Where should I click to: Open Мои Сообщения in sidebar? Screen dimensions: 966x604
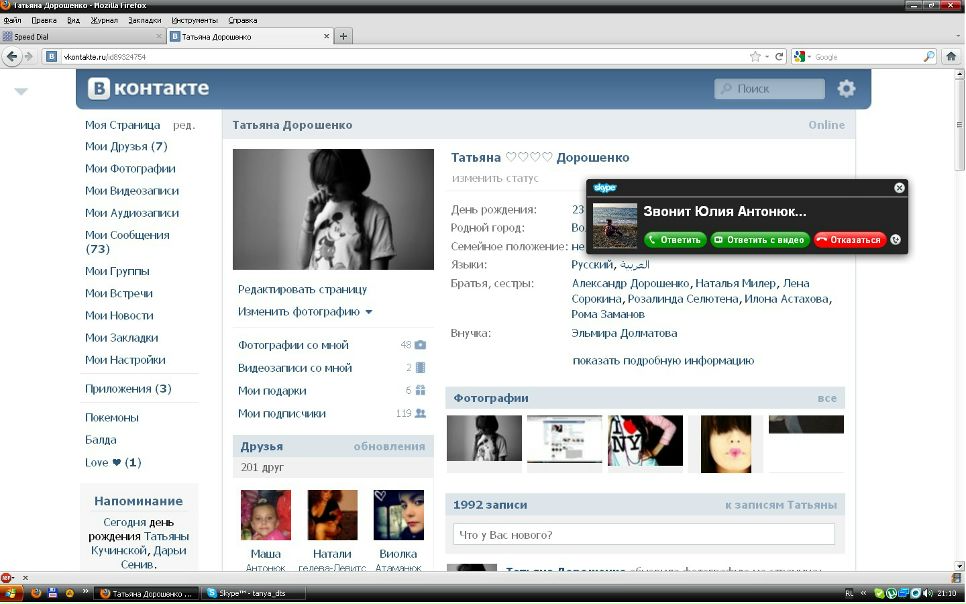click(x=127, y=235)
